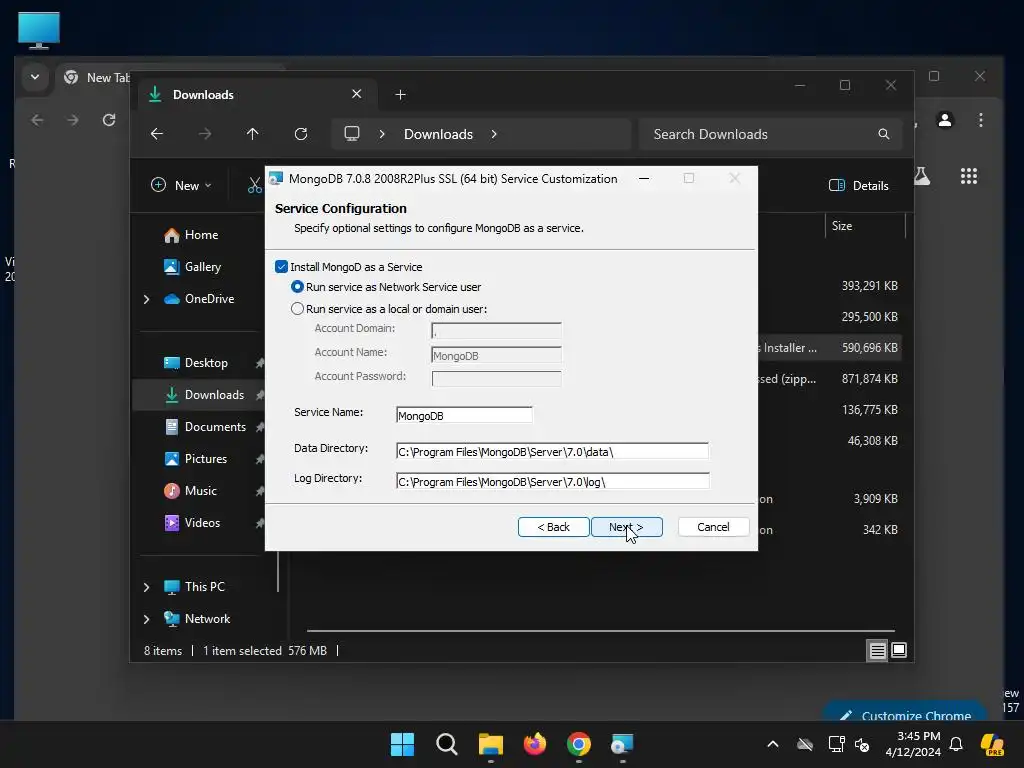Select the file sized 590,696 KB
The height and width of the screenshot is (768, 1024).
click(869, 347)
